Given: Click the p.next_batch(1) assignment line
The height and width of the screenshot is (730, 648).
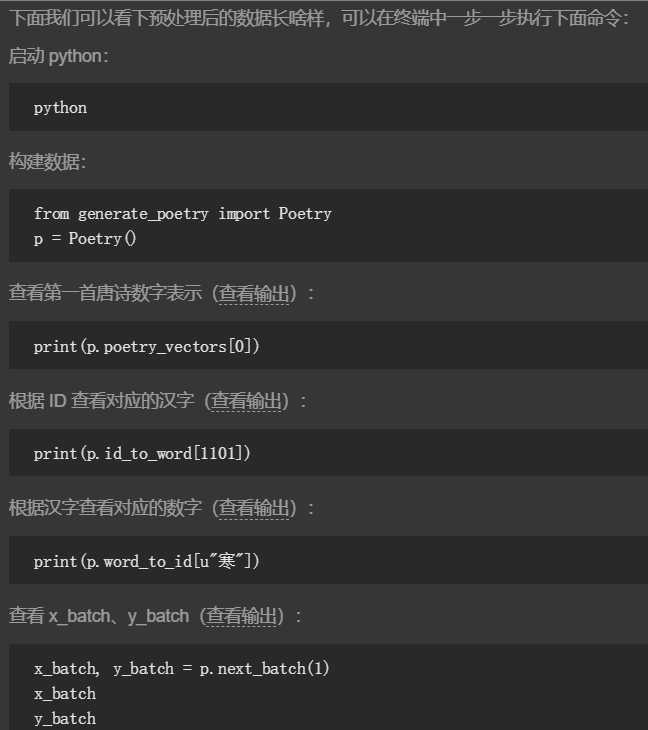Looking at the screenshot, I should click(181, 669).
